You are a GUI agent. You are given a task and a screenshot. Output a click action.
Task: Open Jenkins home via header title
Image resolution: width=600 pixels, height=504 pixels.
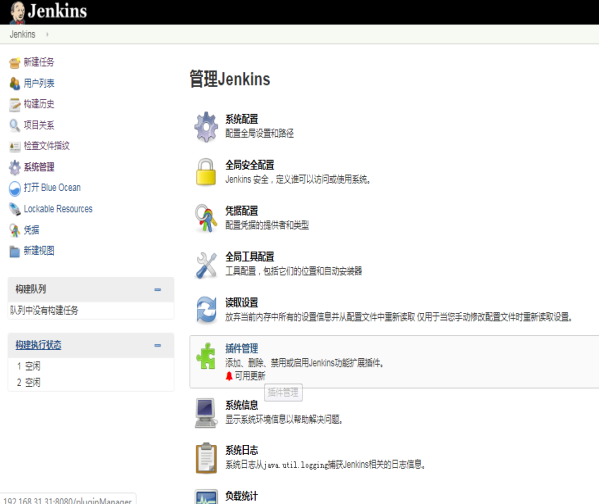[x=57, y=11]
